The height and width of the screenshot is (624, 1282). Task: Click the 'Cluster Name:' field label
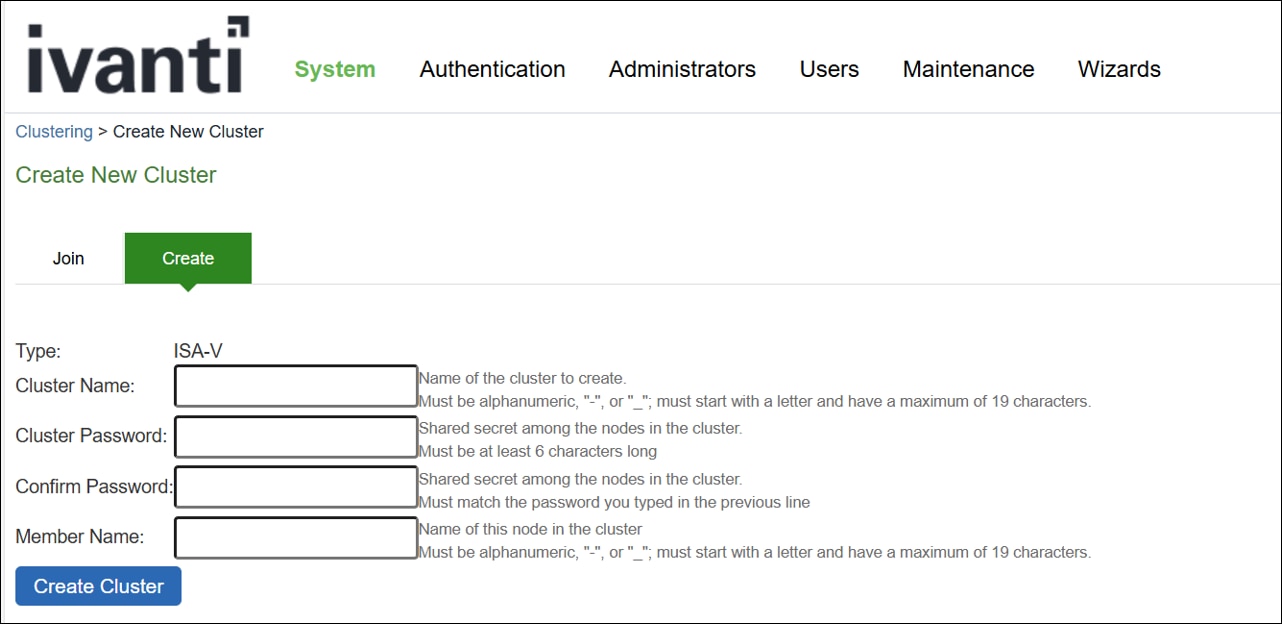click(75, 386)
